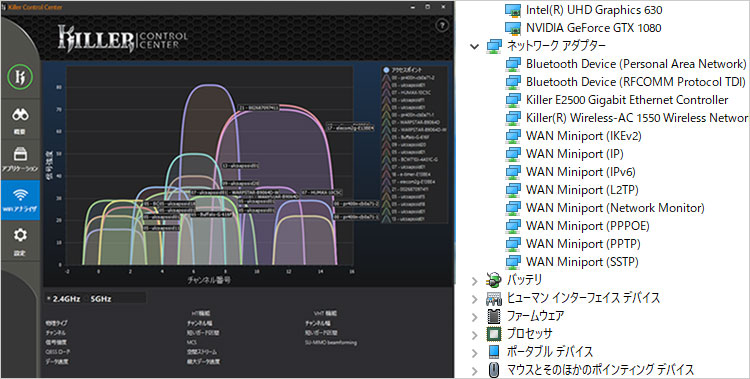Click the ヒューマン インターフェイス デバイス keyboard icon

[494, 298]
